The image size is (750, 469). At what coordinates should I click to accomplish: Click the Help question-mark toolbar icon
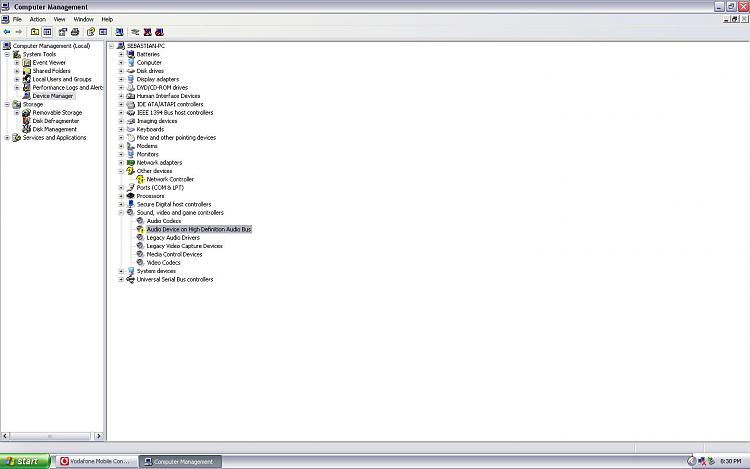tap(90, 32)
